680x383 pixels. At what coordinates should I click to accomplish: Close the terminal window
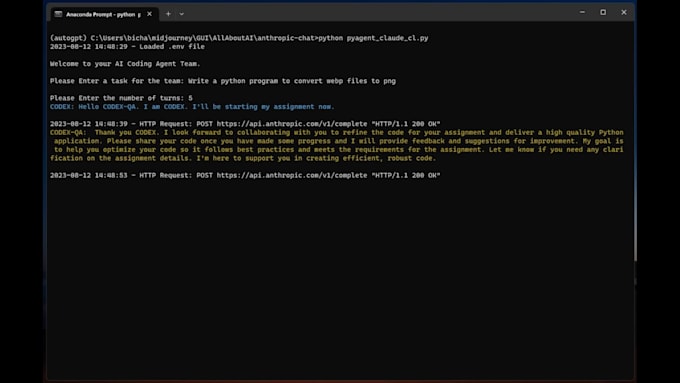pos(624,13)
